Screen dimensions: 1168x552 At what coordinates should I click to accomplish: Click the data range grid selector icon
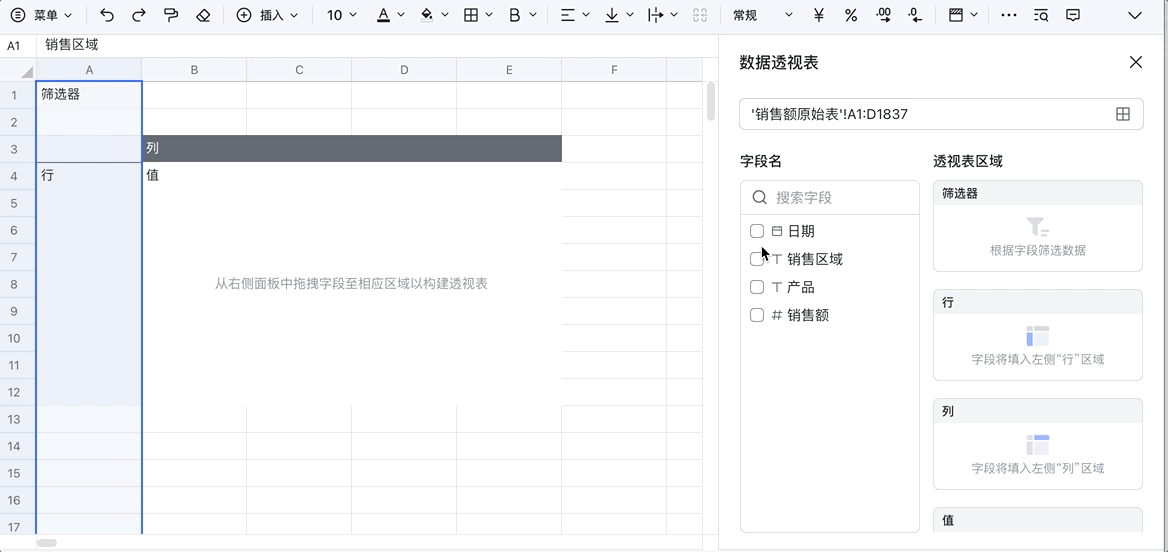coord(1123,114)
